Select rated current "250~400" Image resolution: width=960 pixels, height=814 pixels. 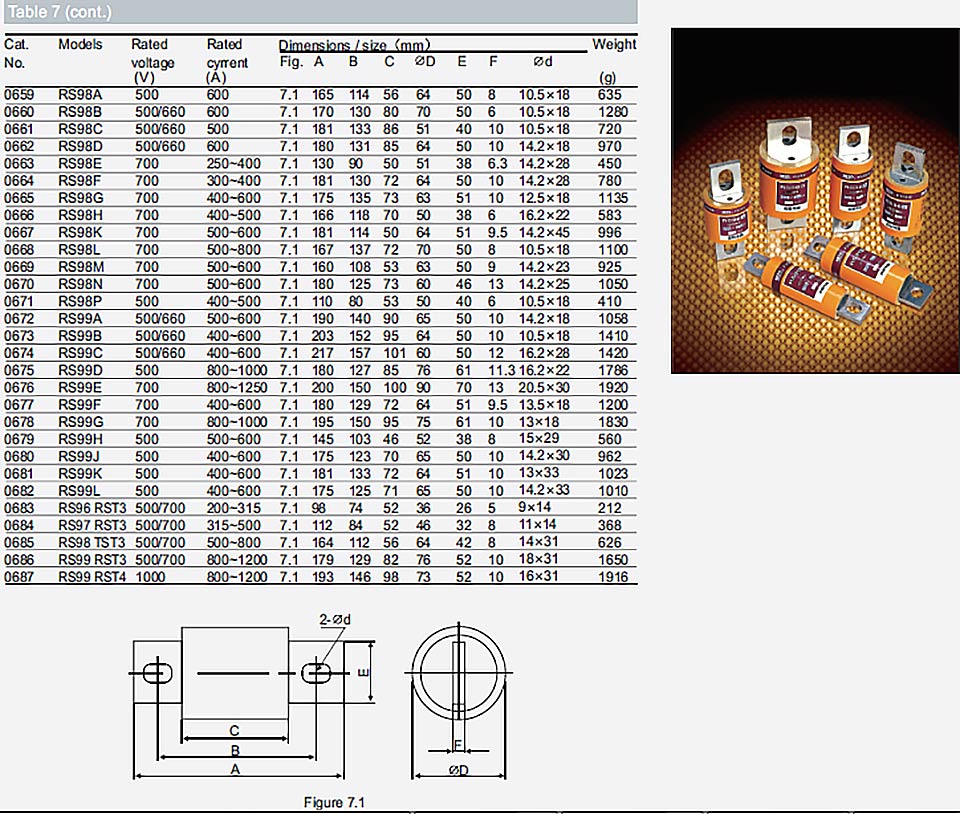233,163
